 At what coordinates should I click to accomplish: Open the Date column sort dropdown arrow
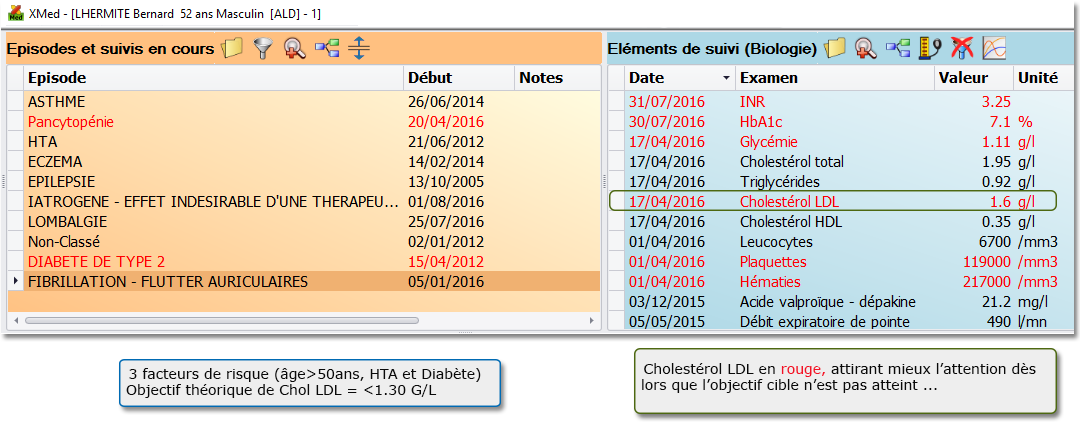725,78
